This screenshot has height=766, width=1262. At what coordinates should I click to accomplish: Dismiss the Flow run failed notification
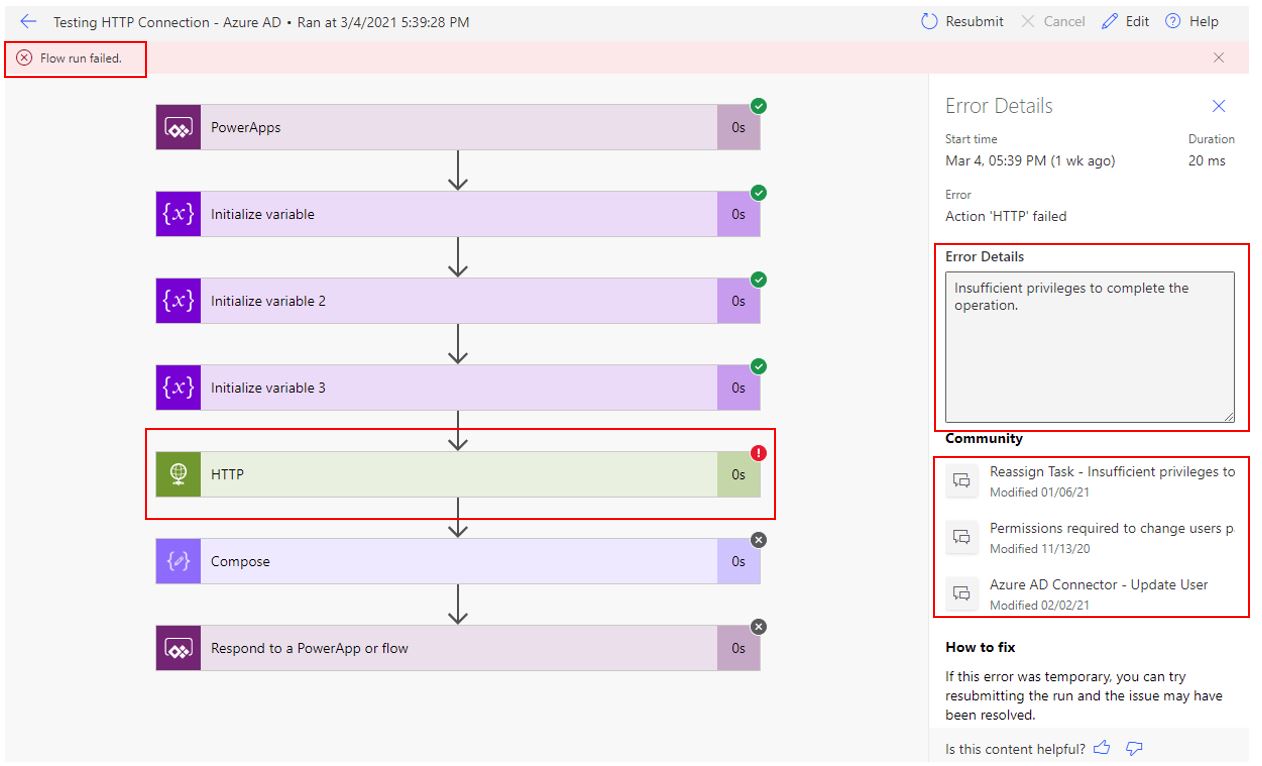pyautogui.click(x=1219, y=57)
